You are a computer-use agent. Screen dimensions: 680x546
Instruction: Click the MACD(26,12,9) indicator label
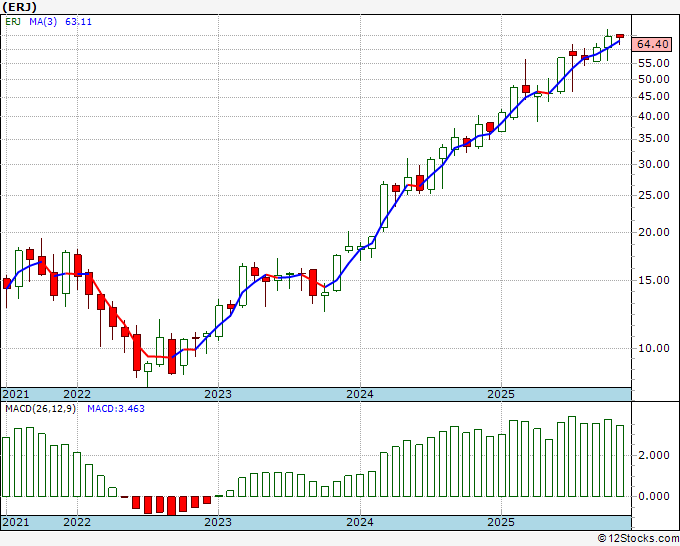click(x=40, y=409)
